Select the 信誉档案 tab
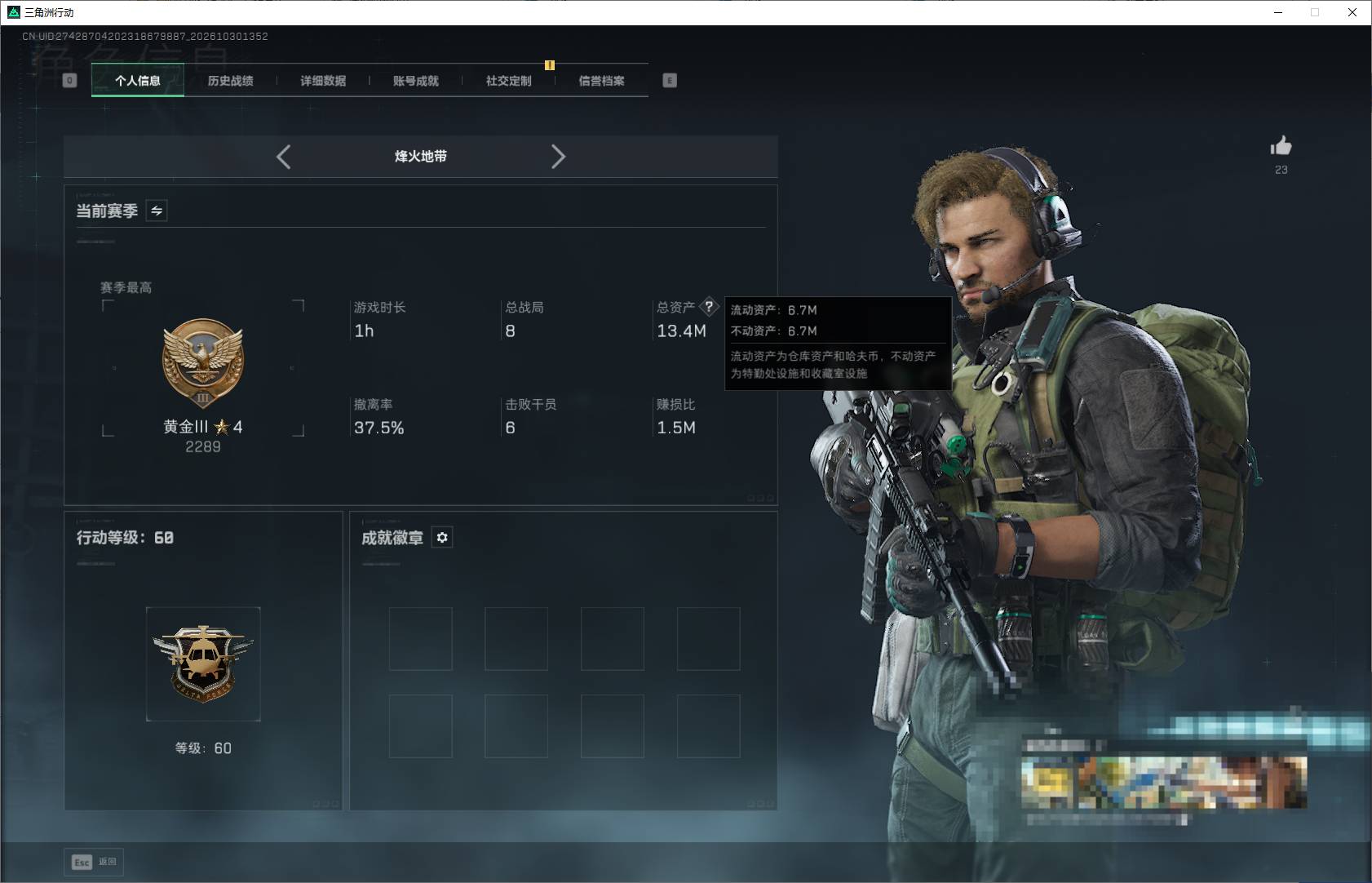The image size is (1372, 883). [602, 81]
